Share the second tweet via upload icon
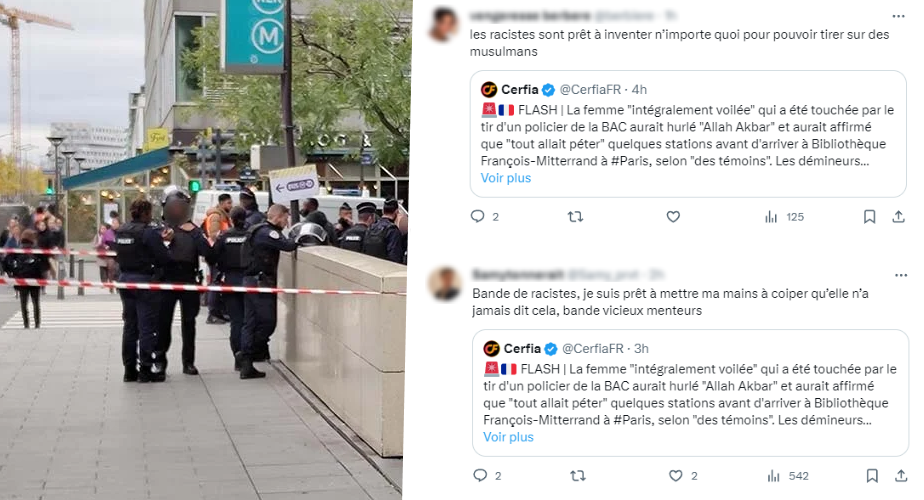 (x=901, y=476)
